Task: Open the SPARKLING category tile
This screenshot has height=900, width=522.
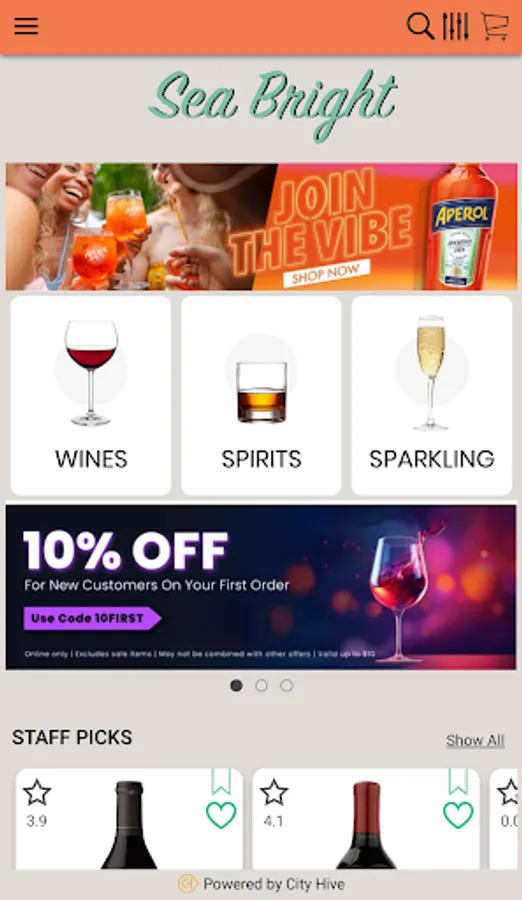Action: tap(432, 395)
